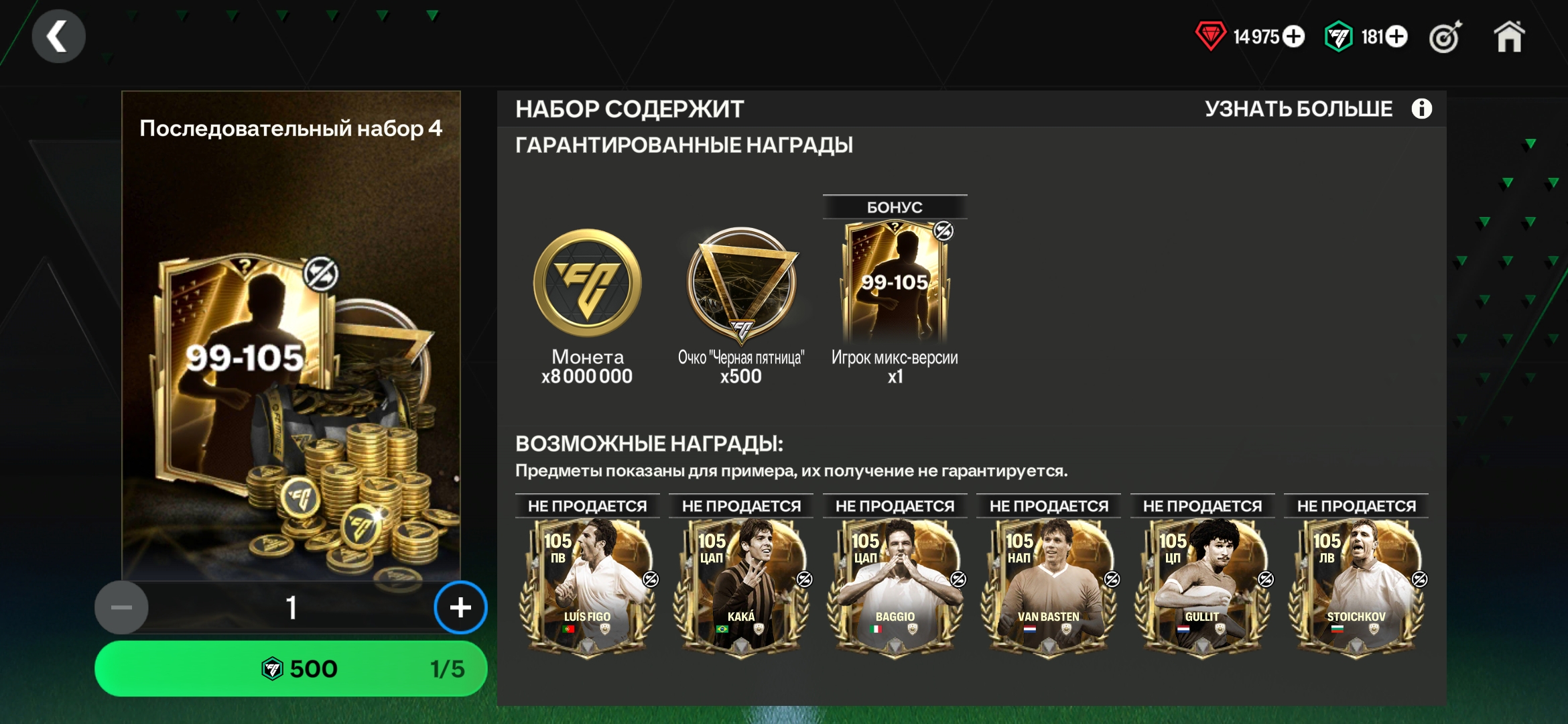
Task: Select the Монета x8000000 reward coin
Action: 587,283
